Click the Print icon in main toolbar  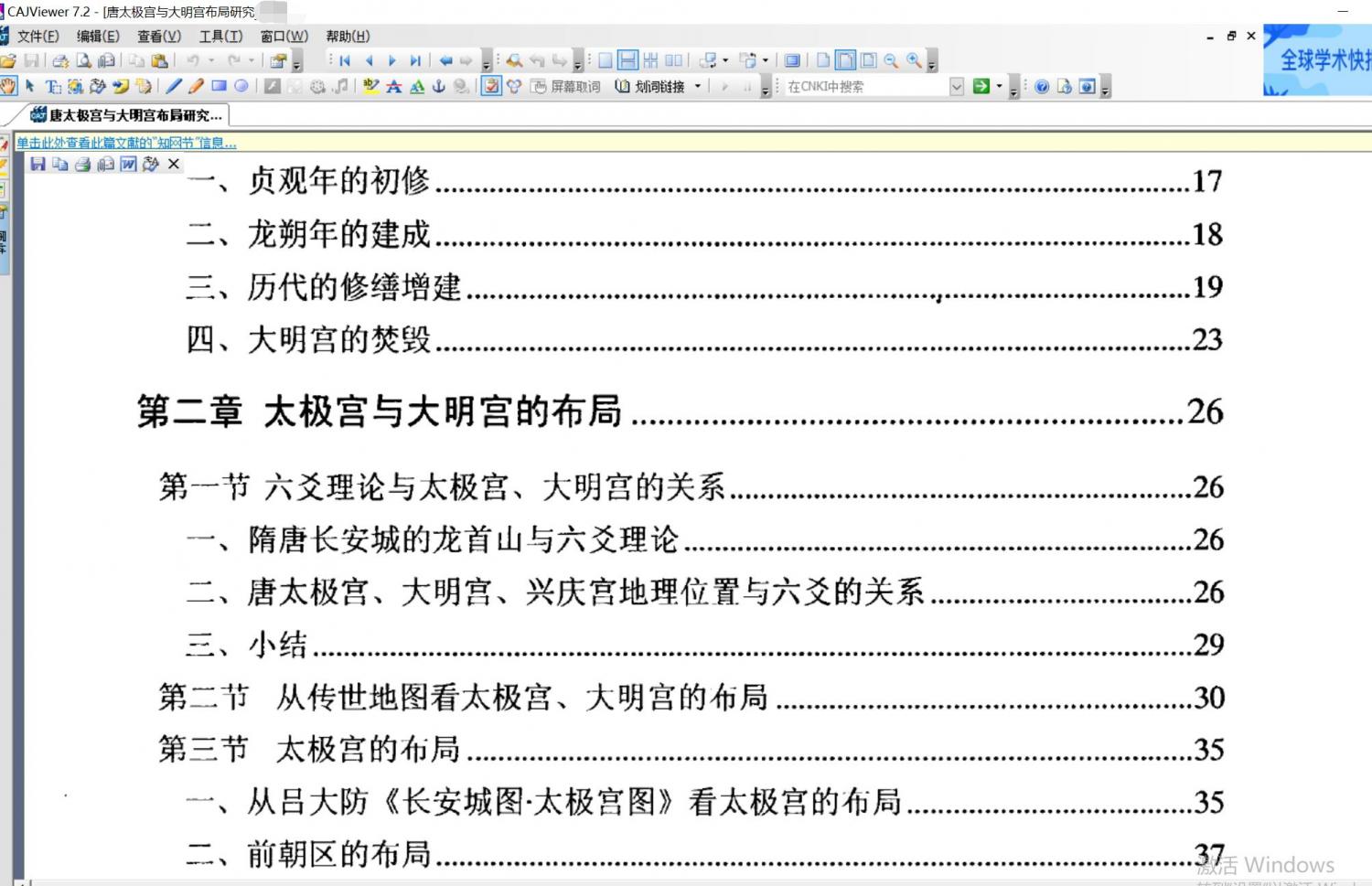click(60, 60)
